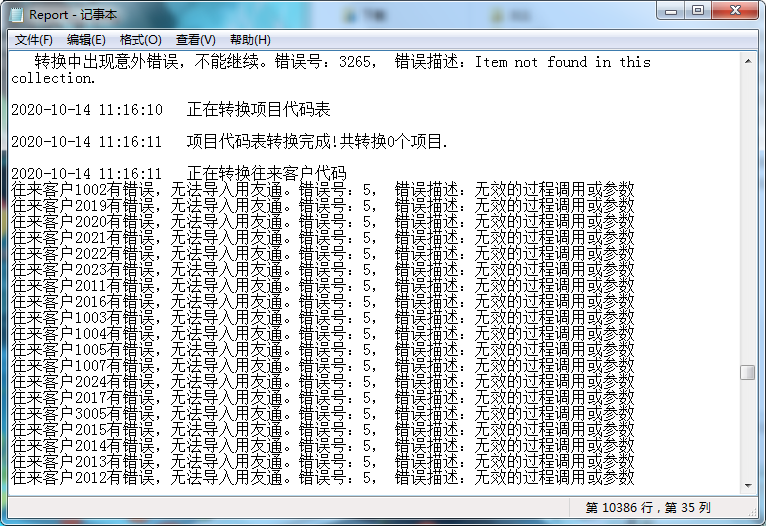Click the Notepad icon in title bar
Screen dimensions: 766x526
(x=17, y=15)
